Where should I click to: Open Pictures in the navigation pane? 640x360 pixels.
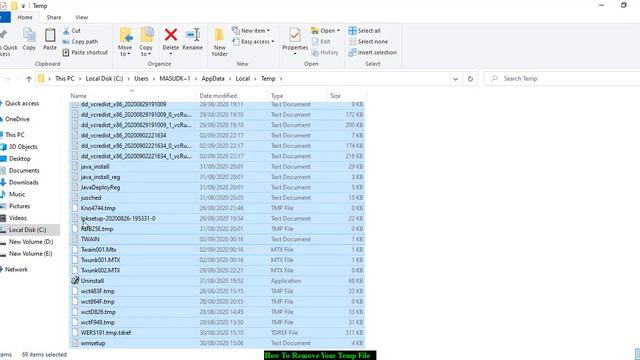(20, 206)
